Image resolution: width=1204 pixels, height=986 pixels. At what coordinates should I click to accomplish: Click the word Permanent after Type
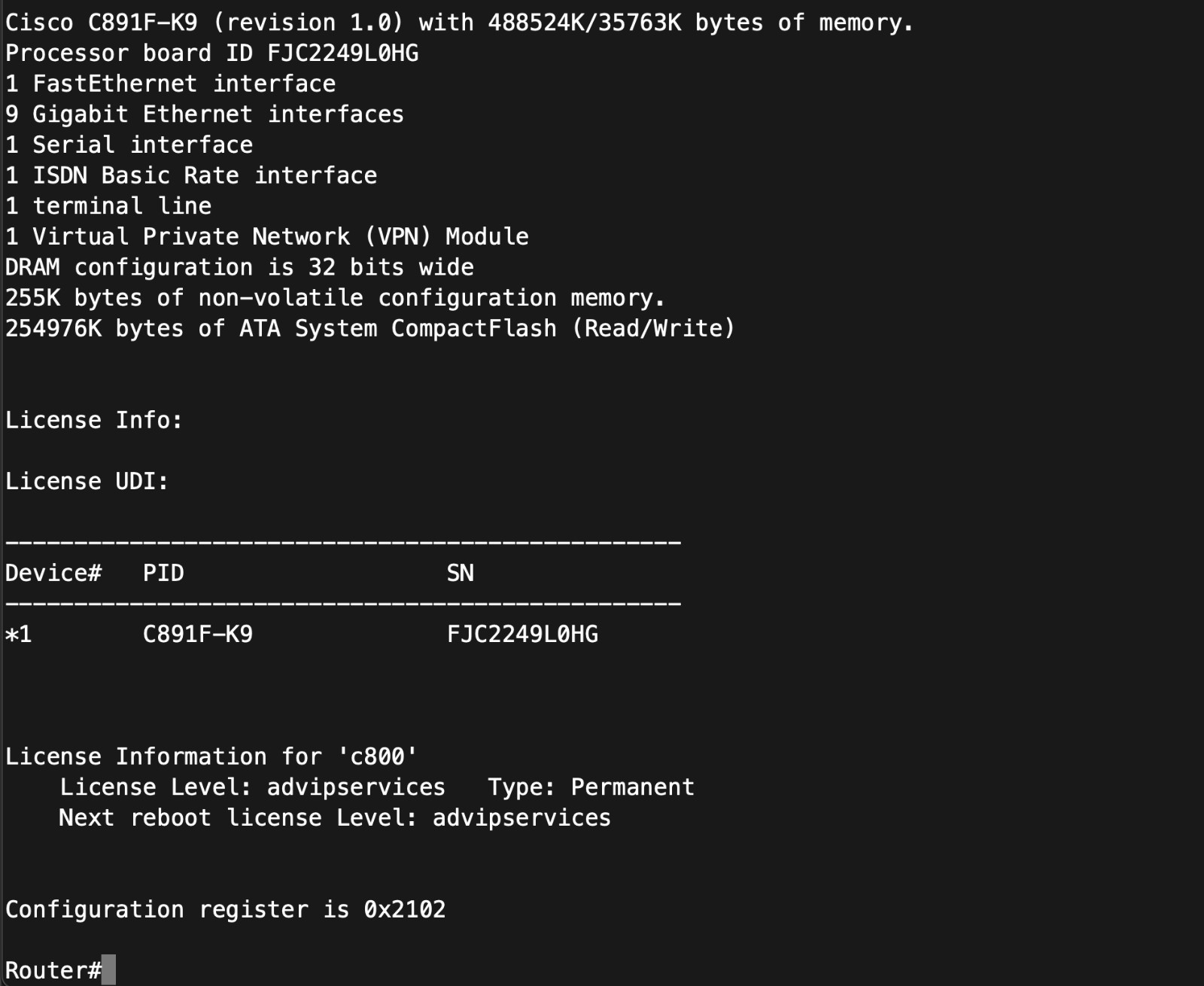pos(632,787)
